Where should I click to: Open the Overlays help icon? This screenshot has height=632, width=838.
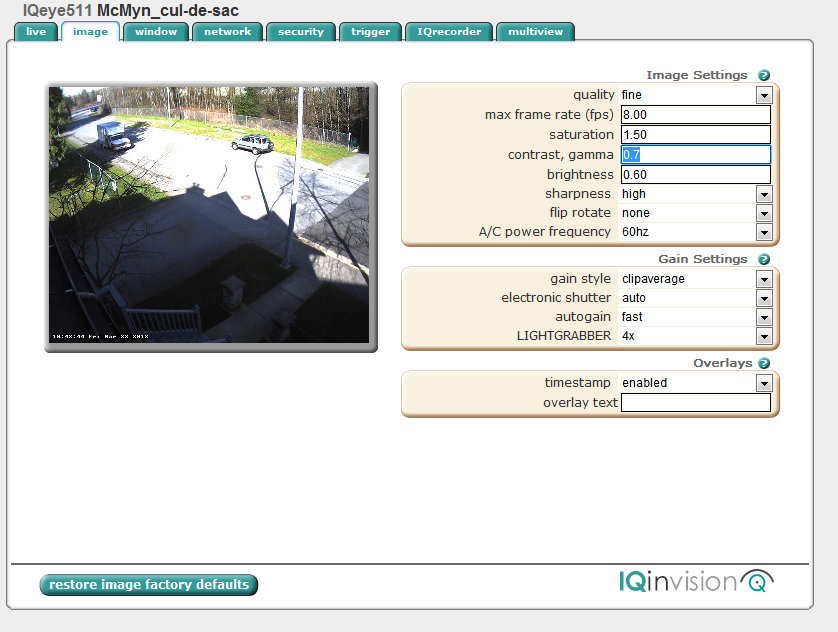(764, 363)
